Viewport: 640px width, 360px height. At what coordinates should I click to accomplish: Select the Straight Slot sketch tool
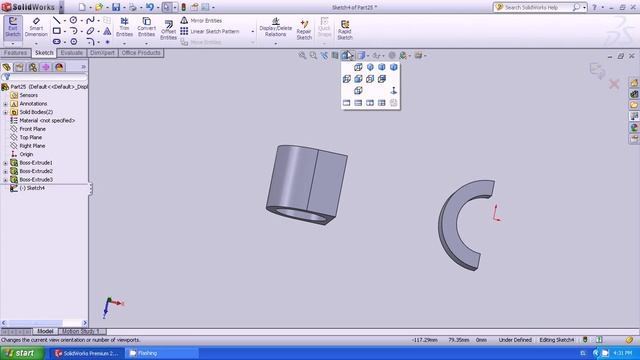[x=56, y=42]
